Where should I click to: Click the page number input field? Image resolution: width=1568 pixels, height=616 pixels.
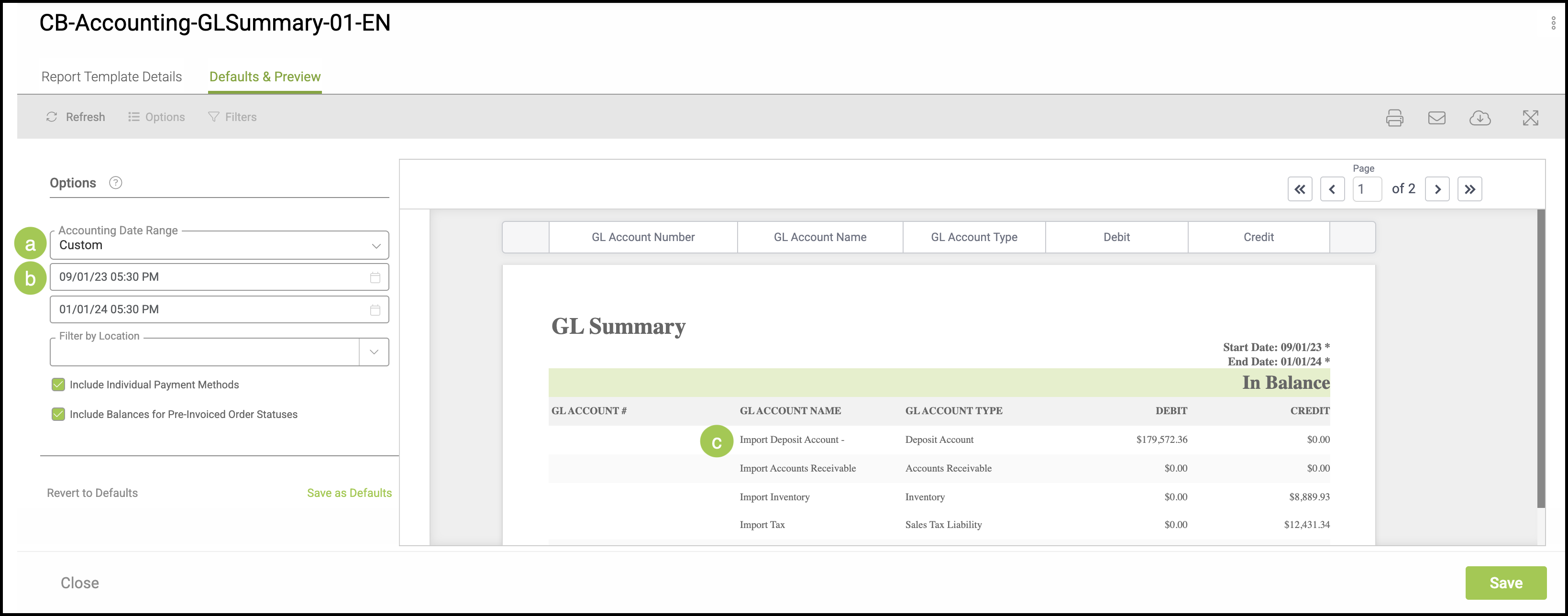(1367, 189)
